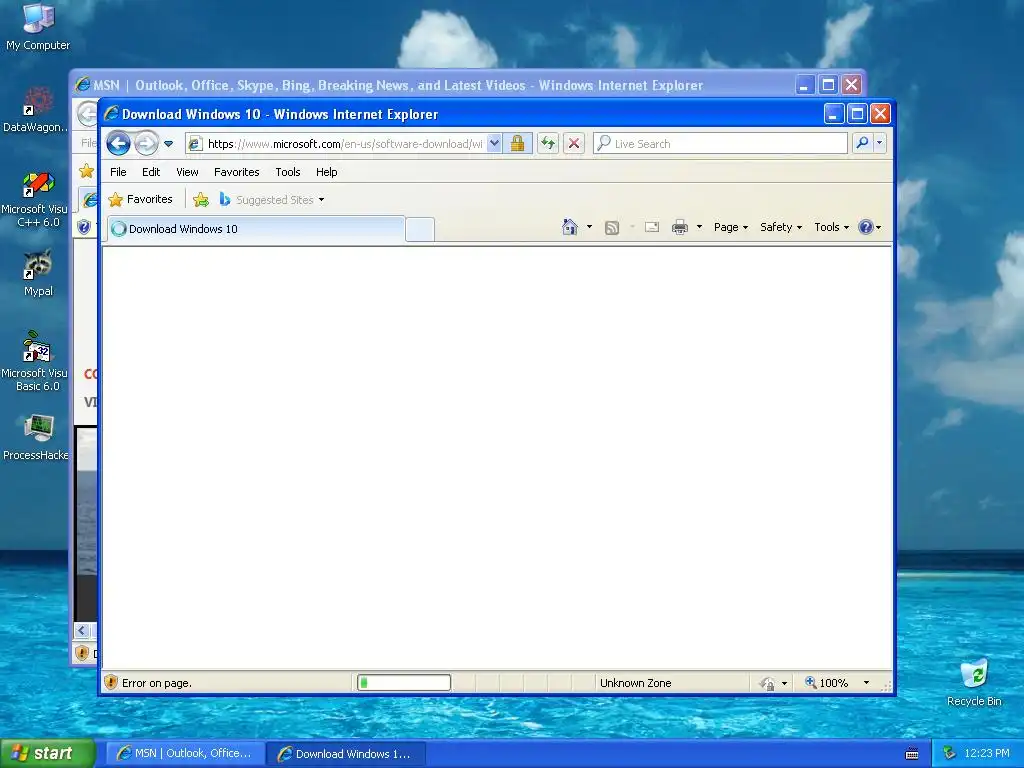Click the keyboard icon in system tray

tap(912, 754)
